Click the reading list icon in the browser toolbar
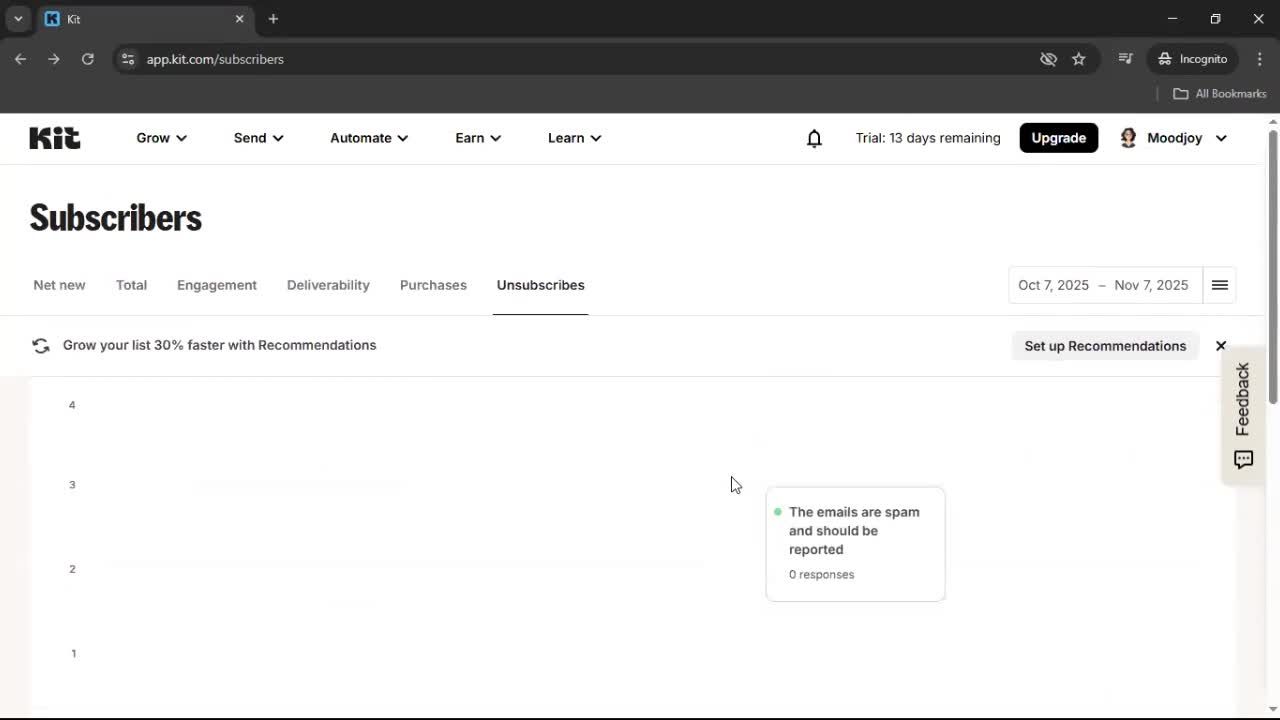1280x720 pixels. tap(1125, 59)
